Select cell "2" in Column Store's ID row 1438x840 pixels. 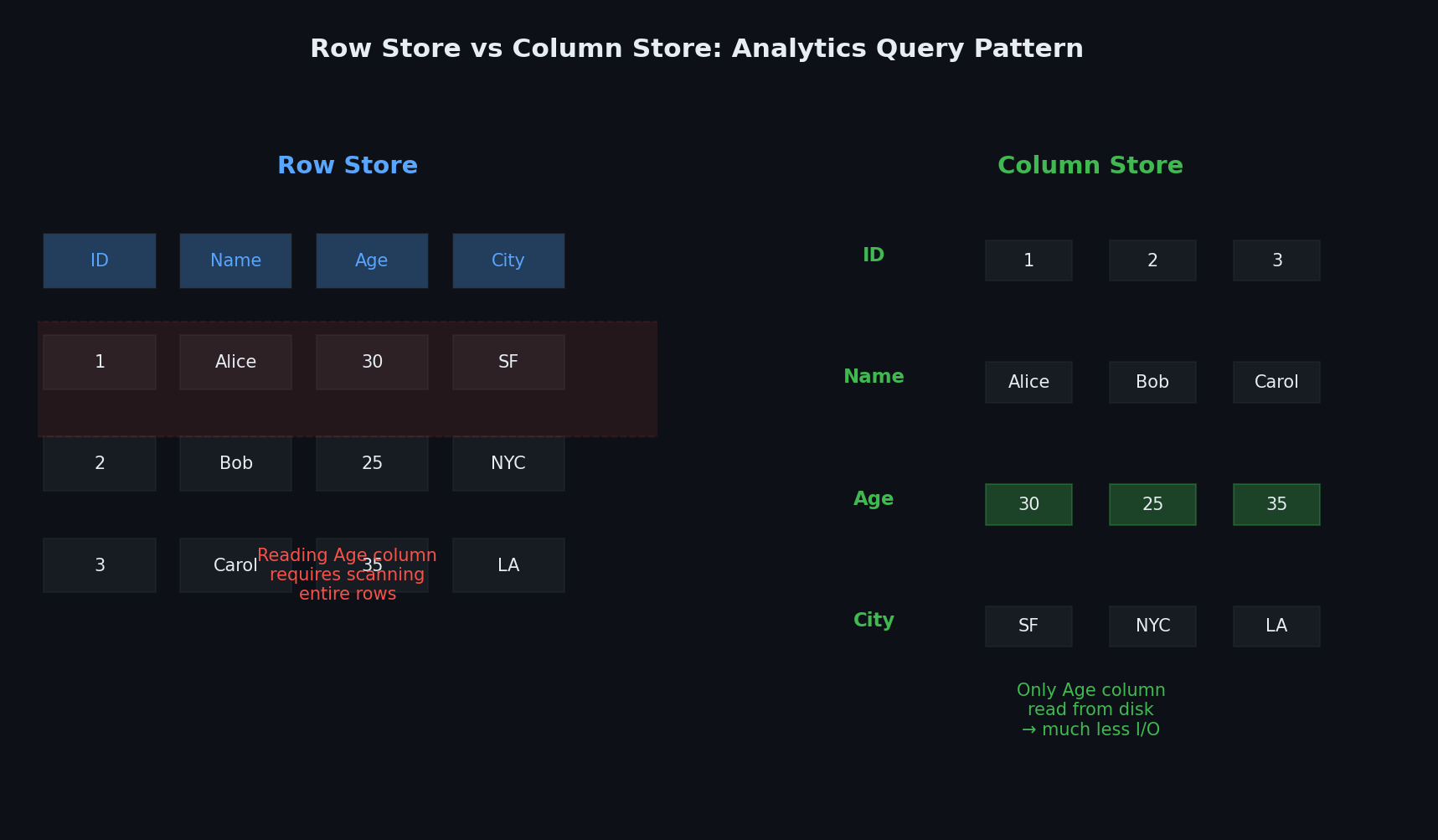1152,260
